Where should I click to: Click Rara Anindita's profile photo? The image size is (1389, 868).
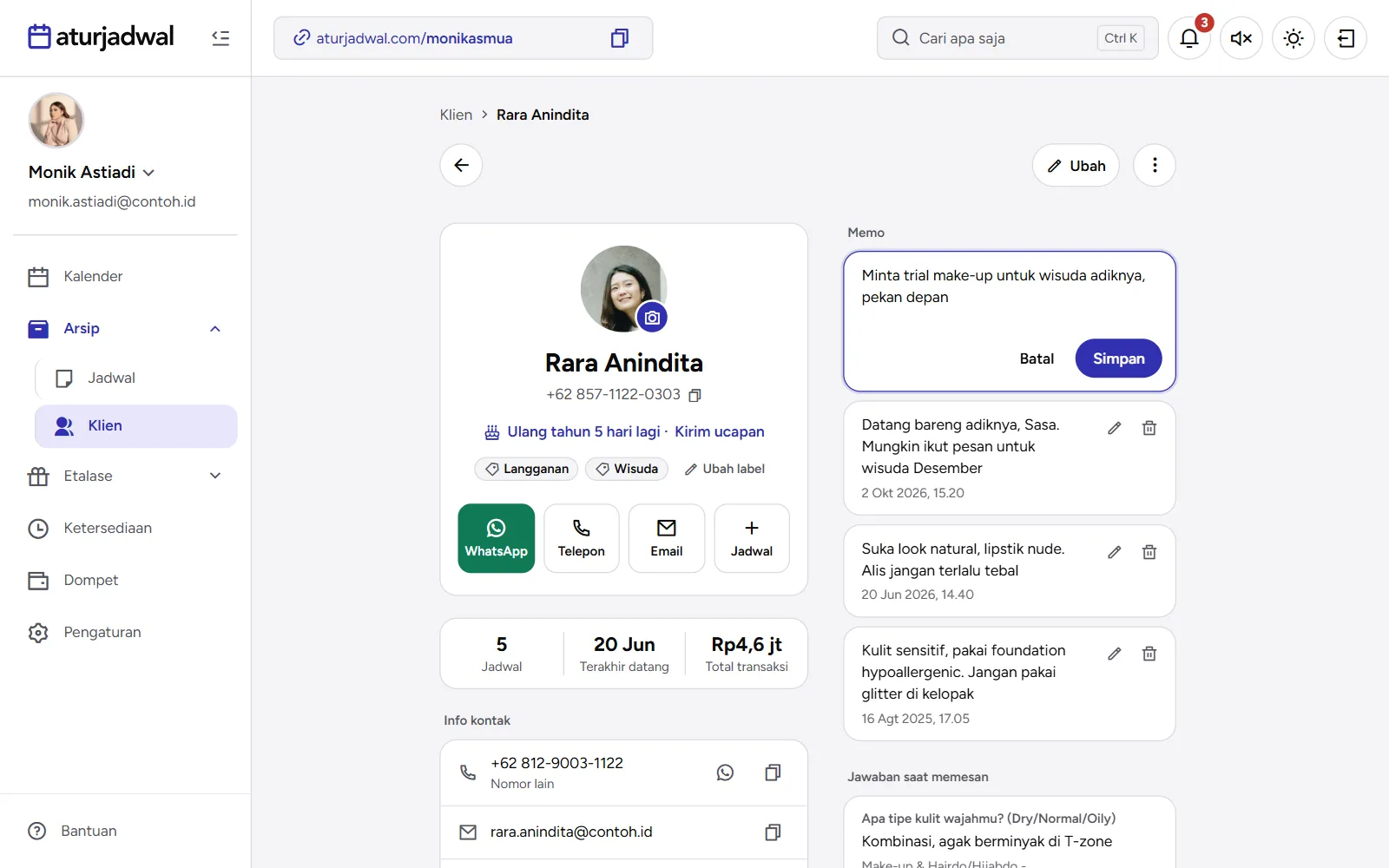click(623, 288)
